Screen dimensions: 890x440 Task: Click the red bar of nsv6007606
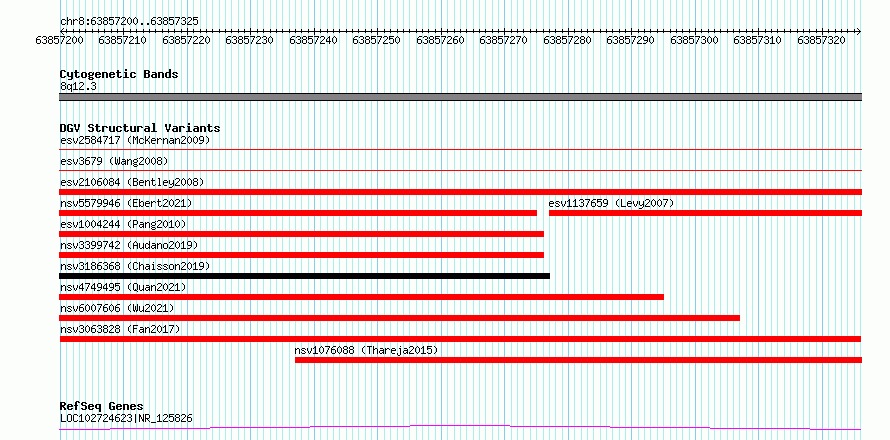tap(400, 317)
